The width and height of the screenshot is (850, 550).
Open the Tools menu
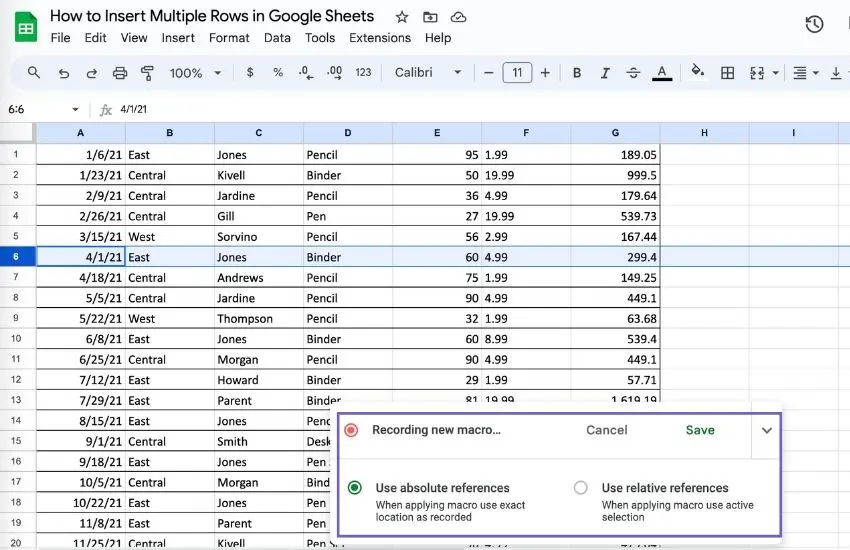pos(320,38)
